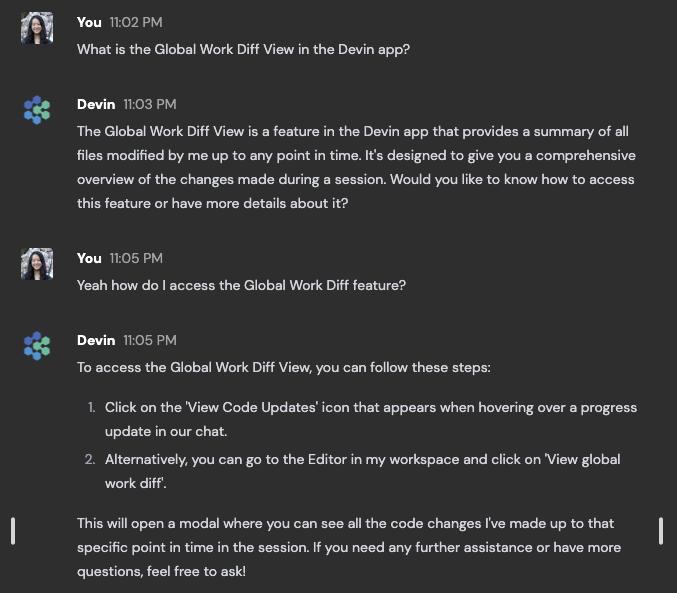Image resolution: width=677 pixels, height=593 pixels.
Task: Click the right-side vertical scroll handle
Action: click(x=661, y=531)
